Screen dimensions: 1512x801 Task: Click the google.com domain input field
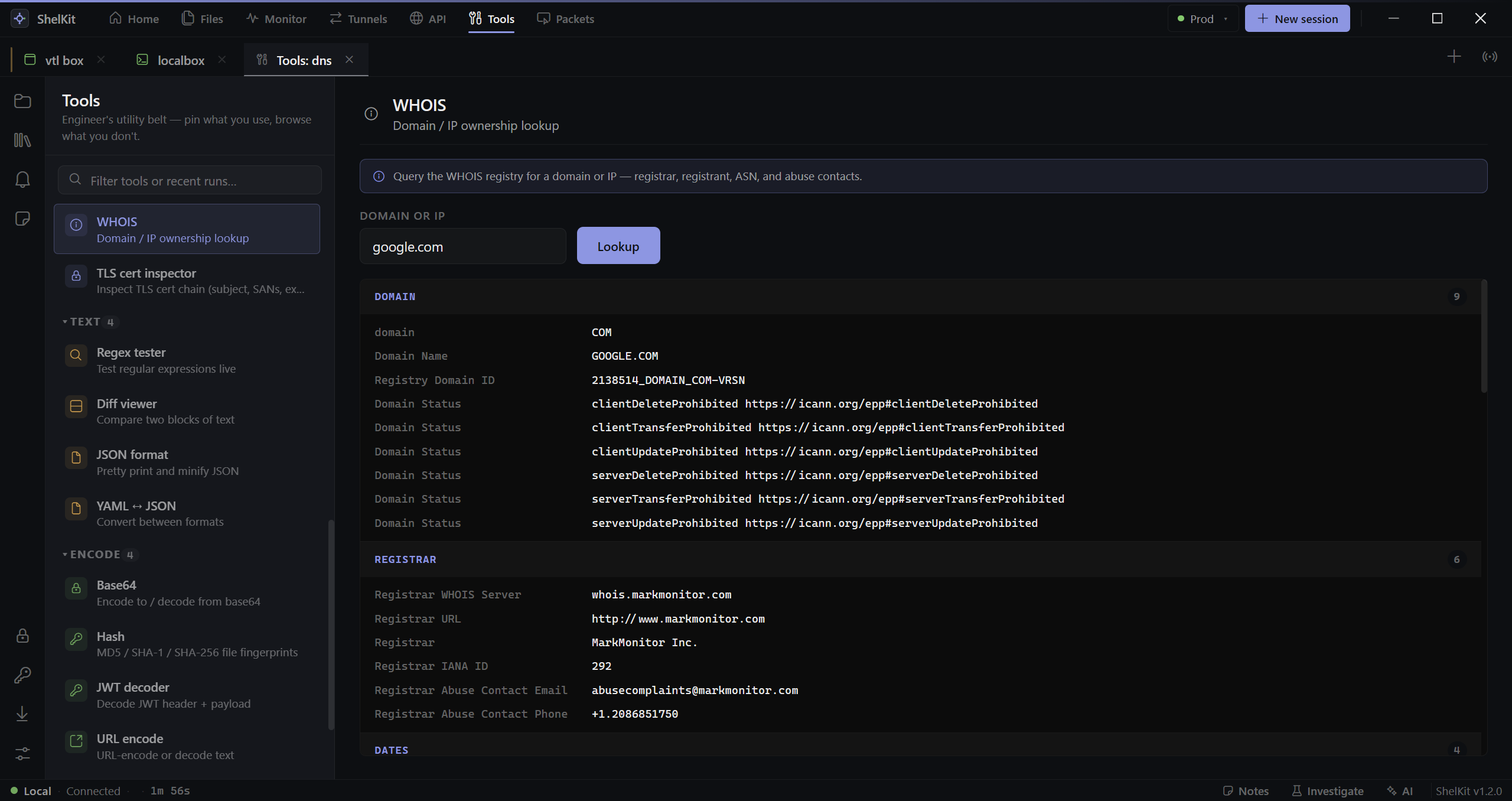click(462, 246)
